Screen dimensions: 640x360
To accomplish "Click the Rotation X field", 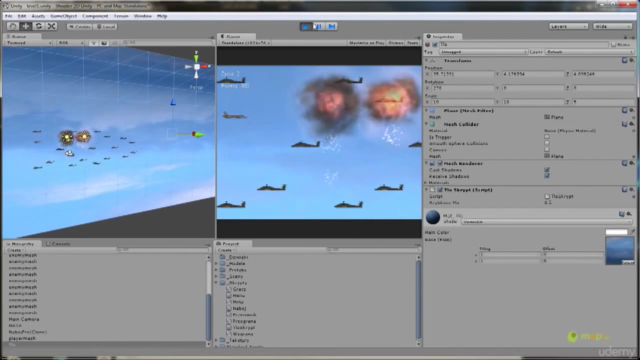I will [463, 88].
